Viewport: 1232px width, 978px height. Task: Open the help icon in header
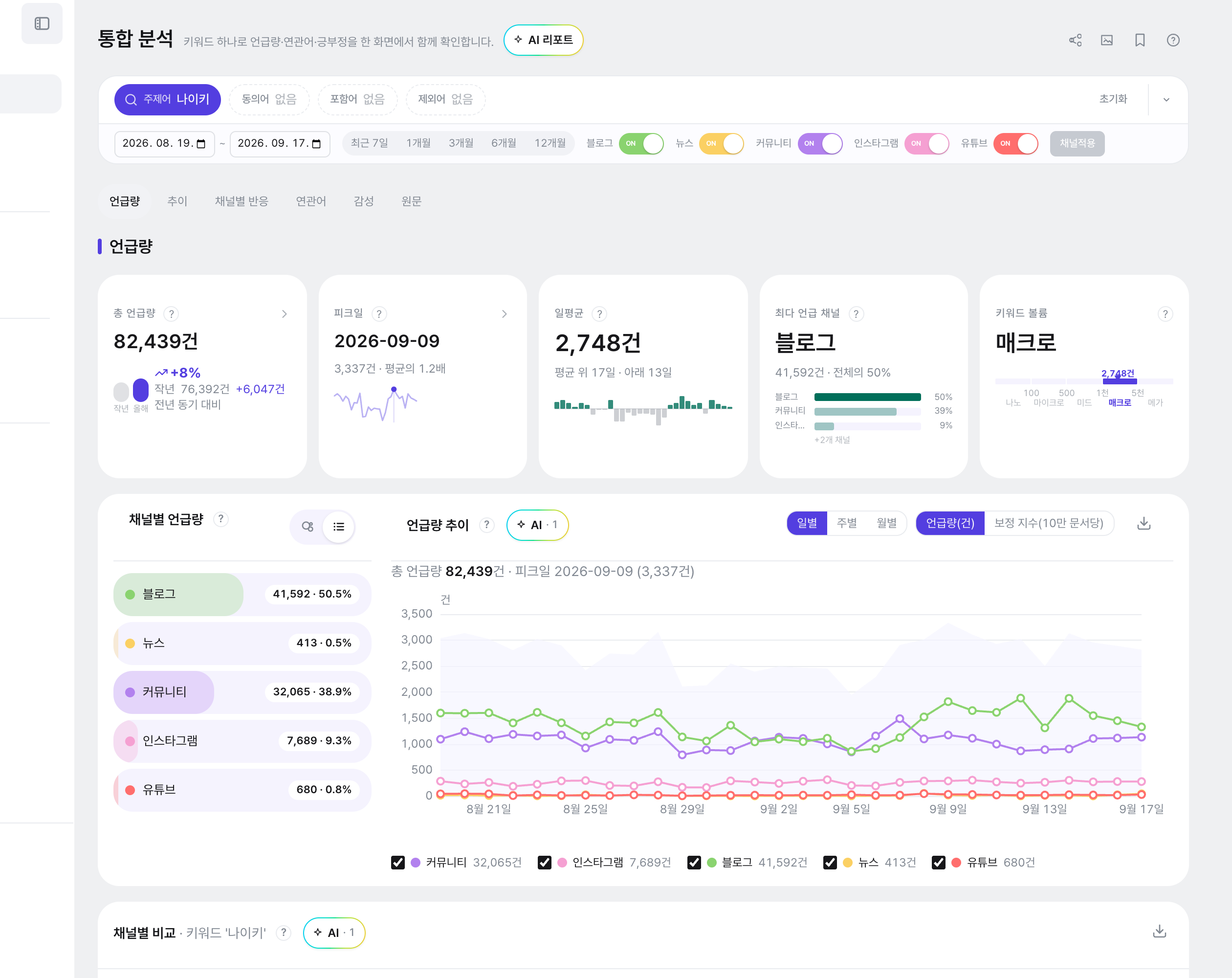[1173, 40]
